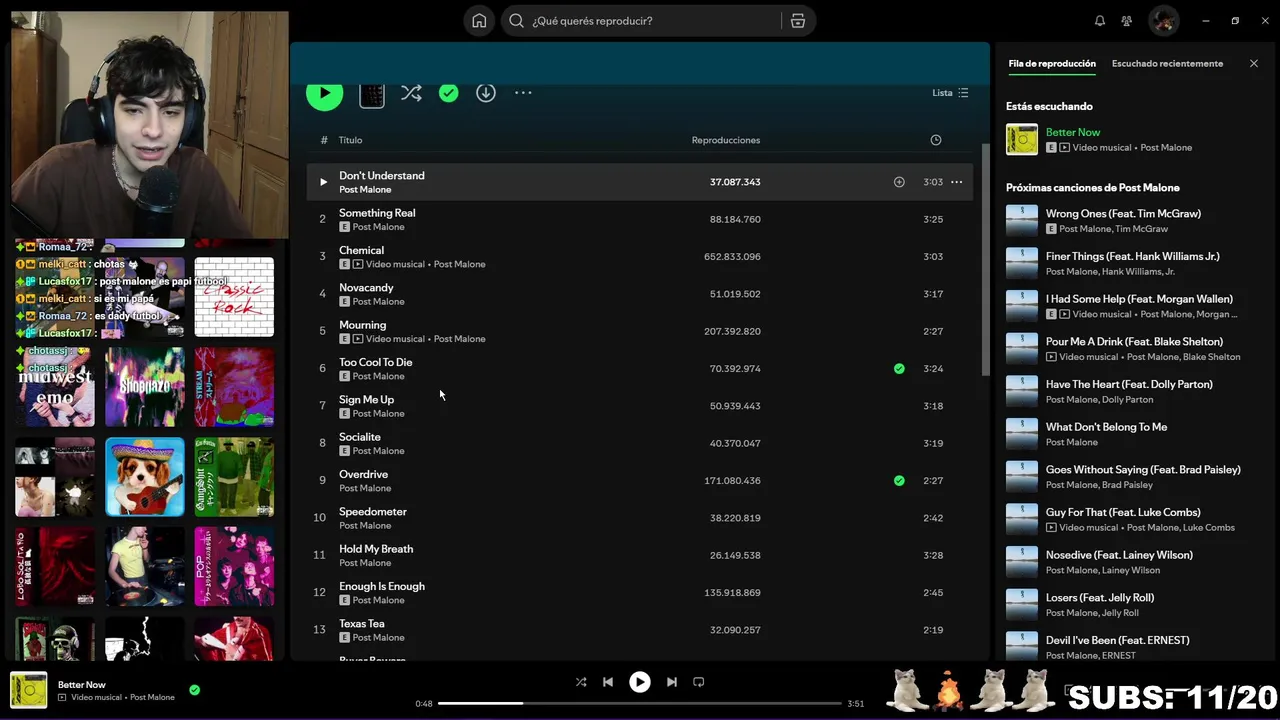
Task: Toggle saved check on Overdrive
Action: [x=899, y=481]
